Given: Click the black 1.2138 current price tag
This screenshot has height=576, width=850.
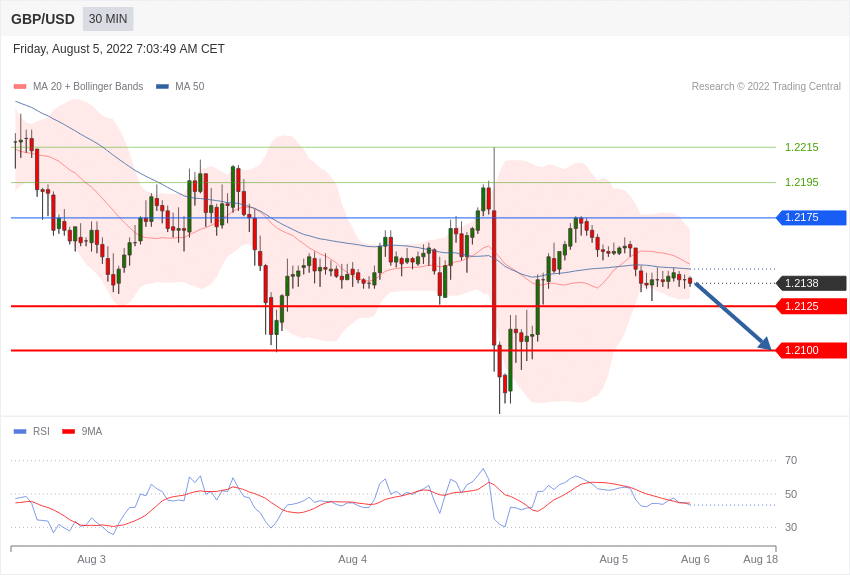Looking at the screenshot, I should point(812,283).
